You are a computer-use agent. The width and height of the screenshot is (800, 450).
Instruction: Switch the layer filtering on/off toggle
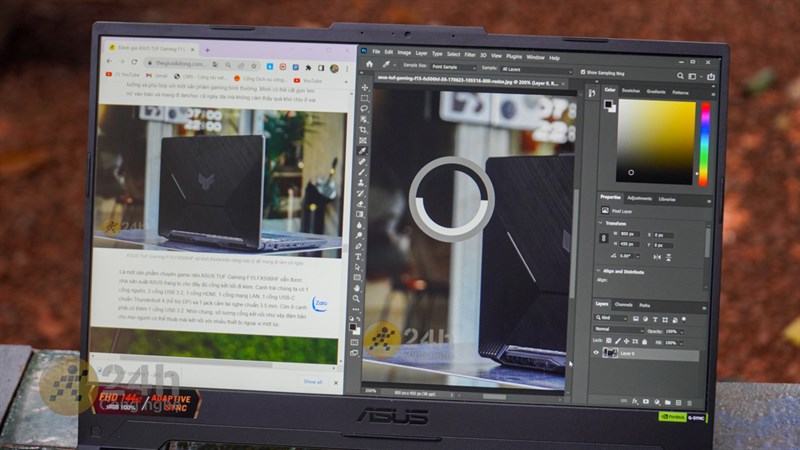pos(684,320)
